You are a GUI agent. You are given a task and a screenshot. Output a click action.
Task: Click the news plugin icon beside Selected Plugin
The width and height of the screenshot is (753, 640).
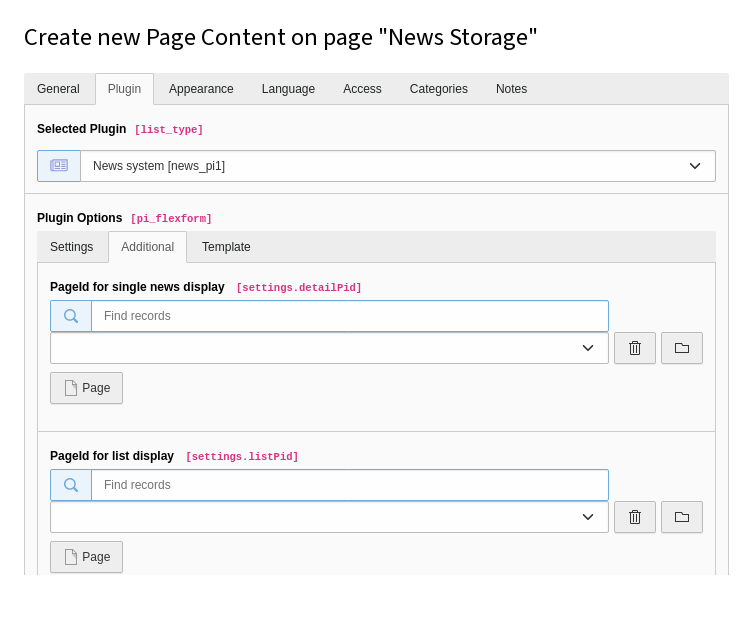tap(59, 166)
